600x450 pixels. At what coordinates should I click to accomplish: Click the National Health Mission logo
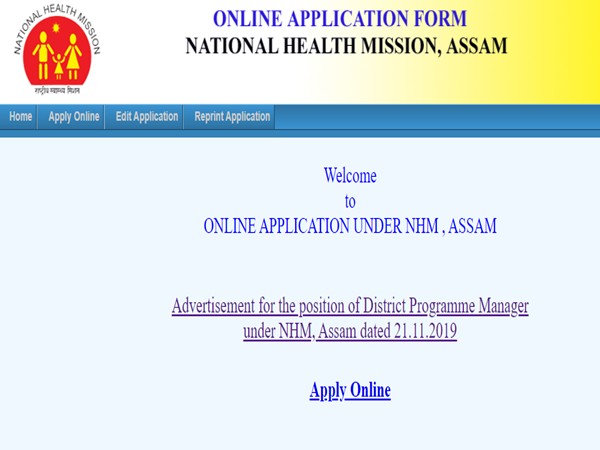[x=56, y=52]
